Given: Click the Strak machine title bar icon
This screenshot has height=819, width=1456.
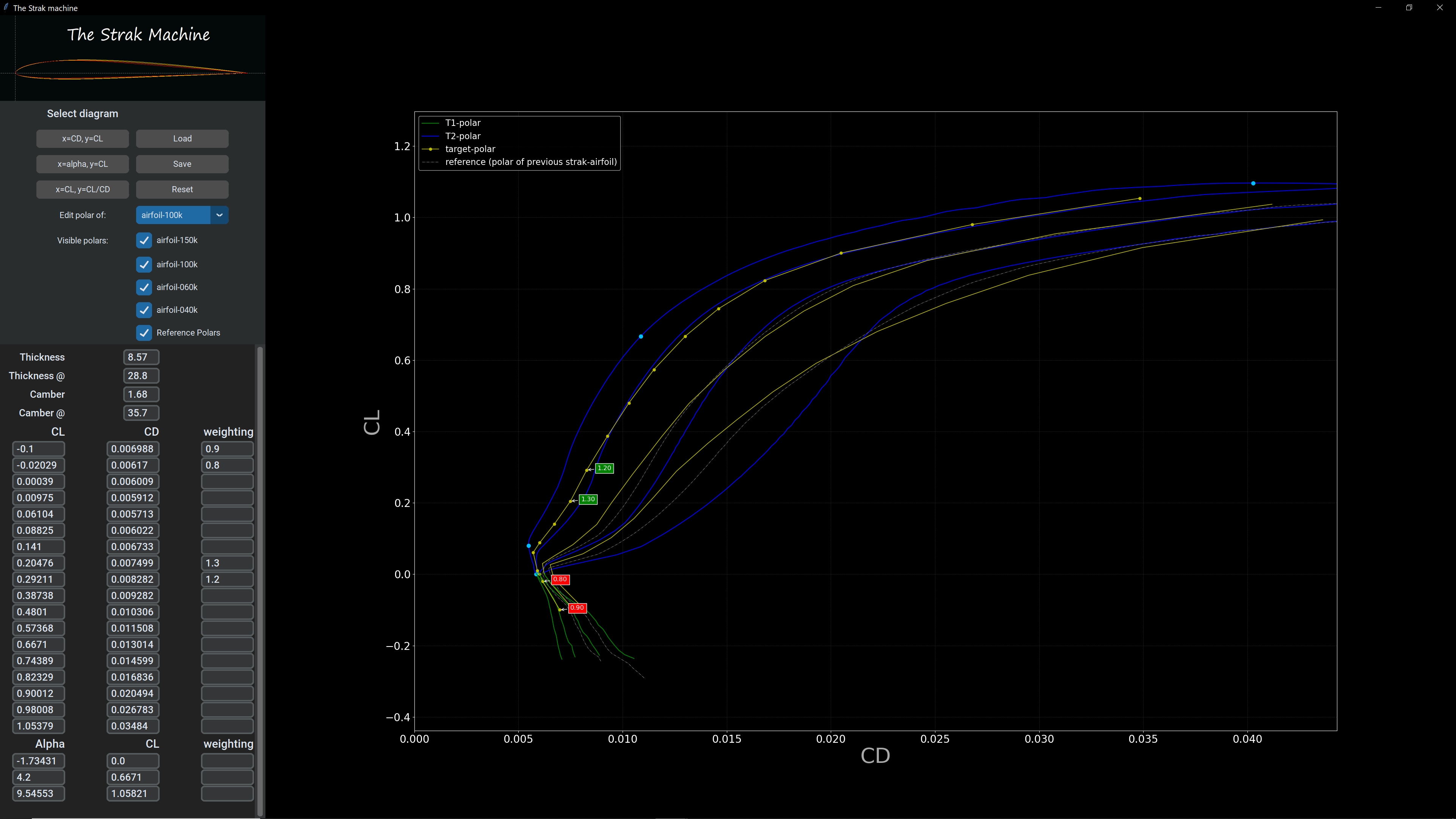Looking at the screenshot, I should coord(6,7).
